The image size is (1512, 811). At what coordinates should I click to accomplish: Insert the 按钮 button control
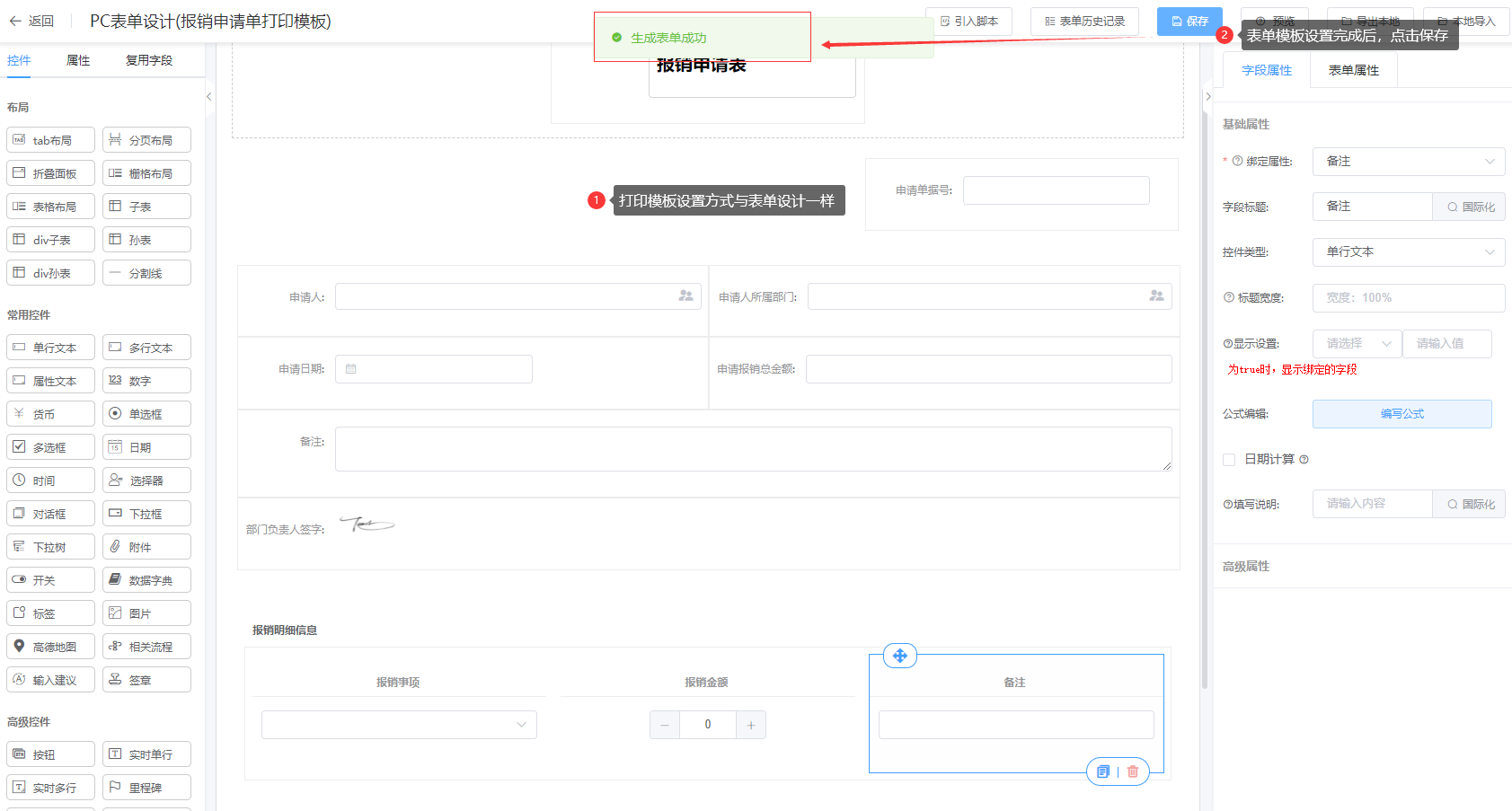(50, 754)
